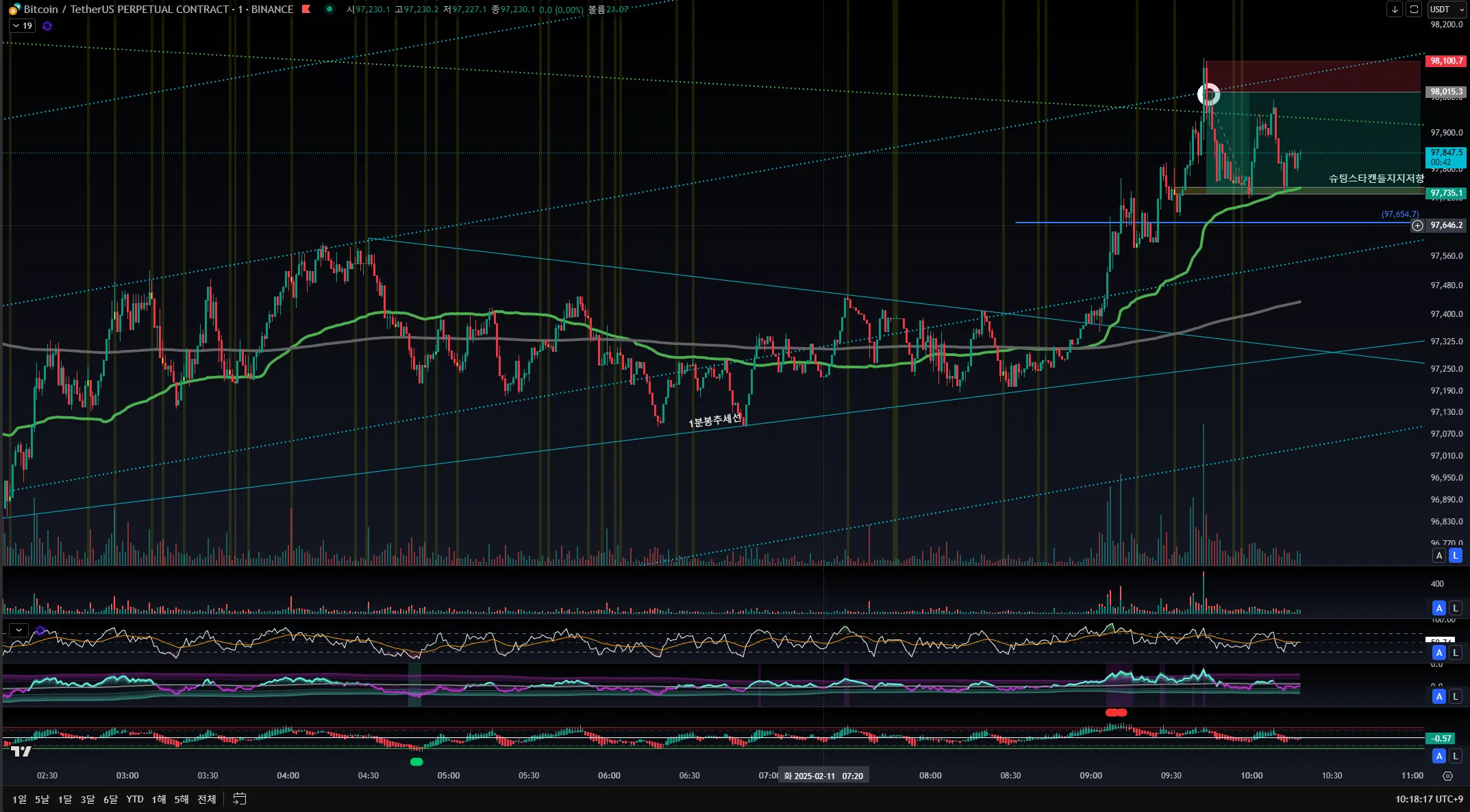This screenshot has width=1470, height=812.
Task: Open the USDT currency dropdown
Action: [x=1446, y=10]
